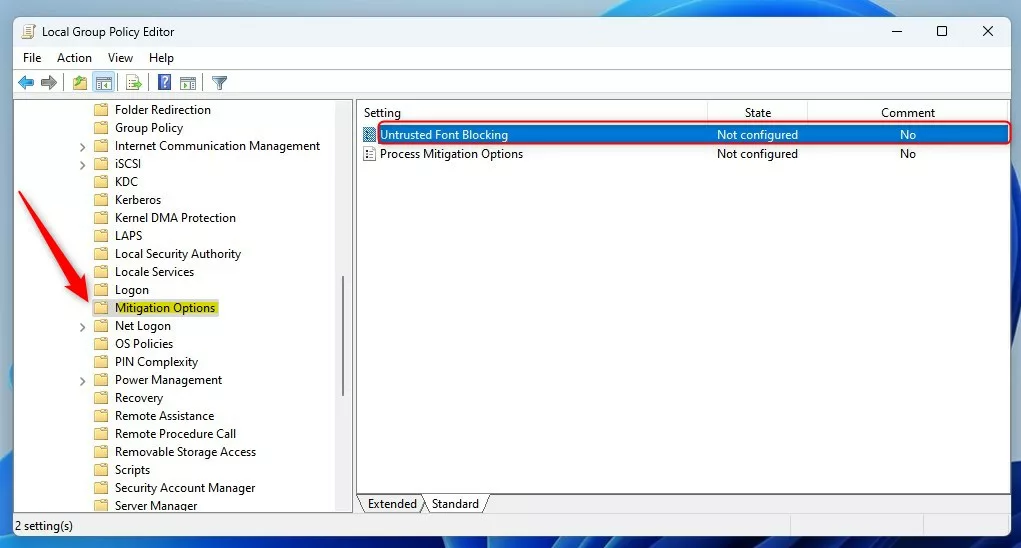Click the Kerberos folder icon
1021x548 pixels.
click(101, 199)
